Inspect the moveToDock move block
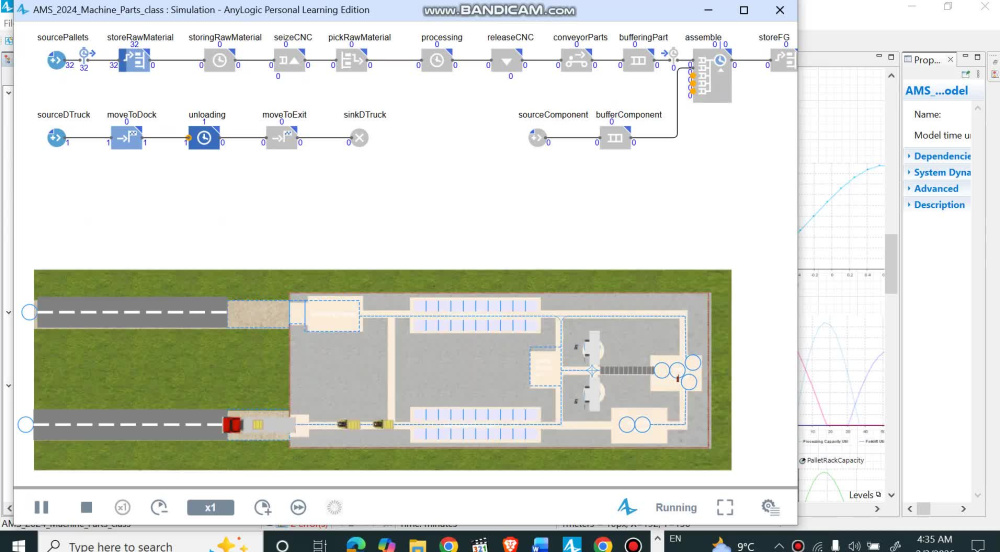The image size is (1000, 552). 127,138
